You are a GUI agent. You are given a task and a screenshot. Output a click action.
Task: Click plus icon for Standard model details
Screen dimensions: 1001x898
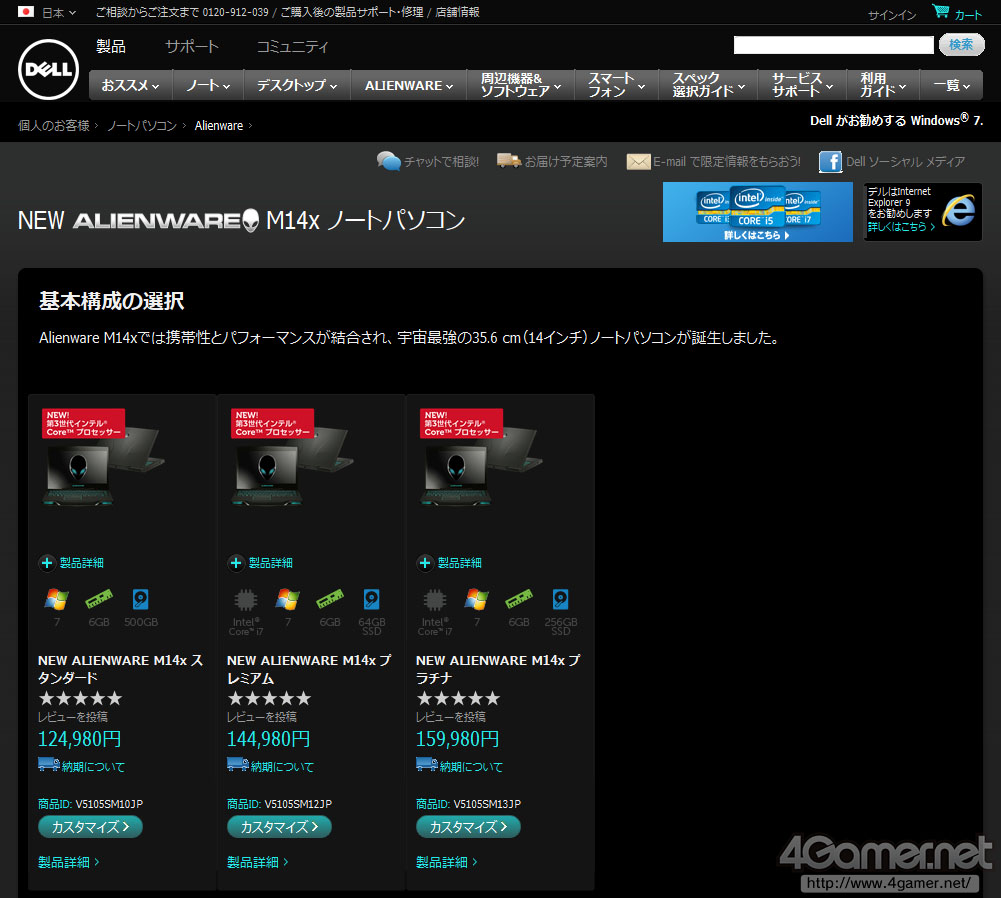[47, 563]
